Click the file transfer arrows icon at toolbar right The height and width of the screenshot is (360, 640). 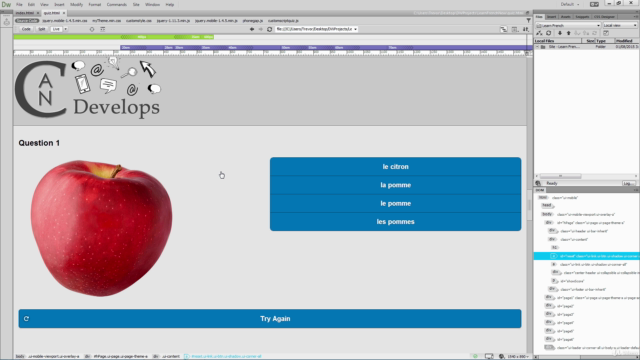click(x=526, y=29)
